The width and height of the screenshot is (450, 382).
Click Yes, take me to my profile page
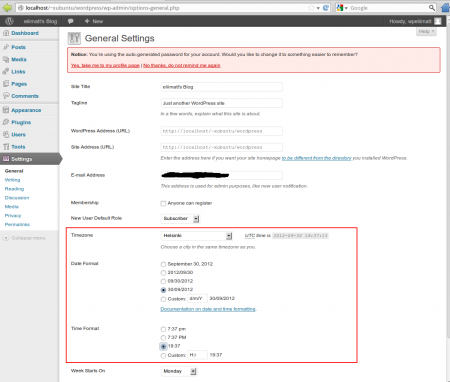tap(105, 65)
